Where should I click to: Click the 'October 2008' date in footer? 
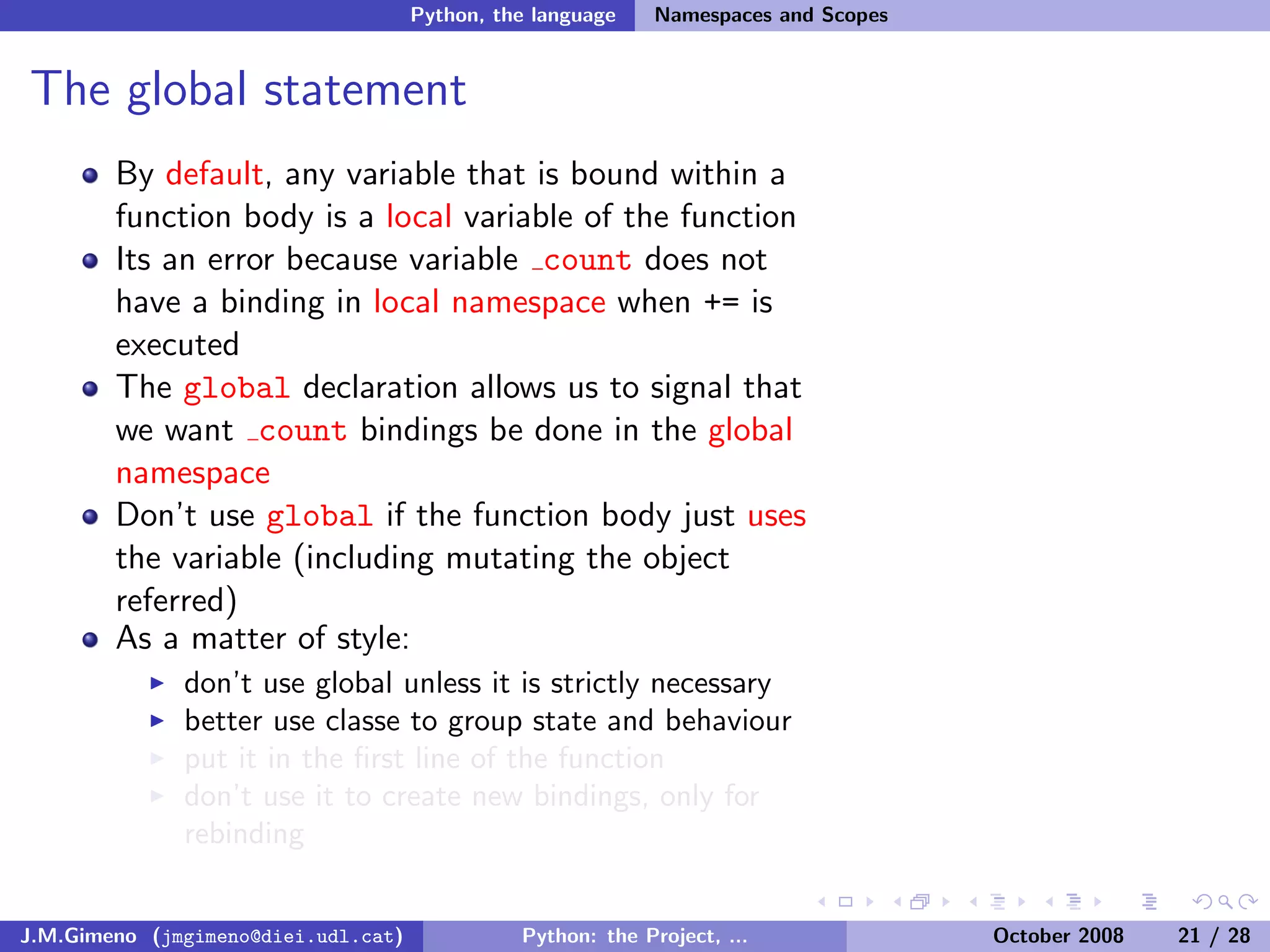1058,935
